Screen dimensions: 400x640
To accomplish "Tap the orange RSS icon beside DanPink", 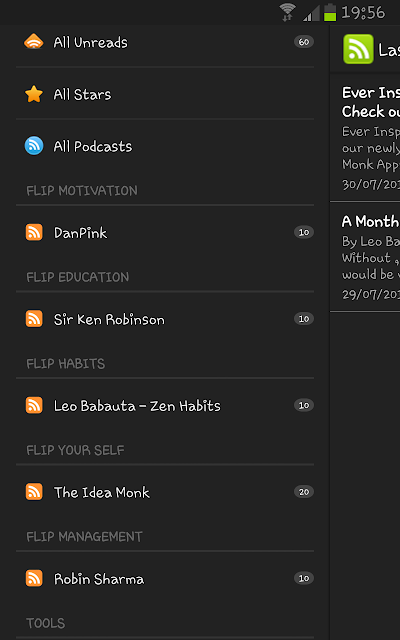I will click(x=34, y=232).
